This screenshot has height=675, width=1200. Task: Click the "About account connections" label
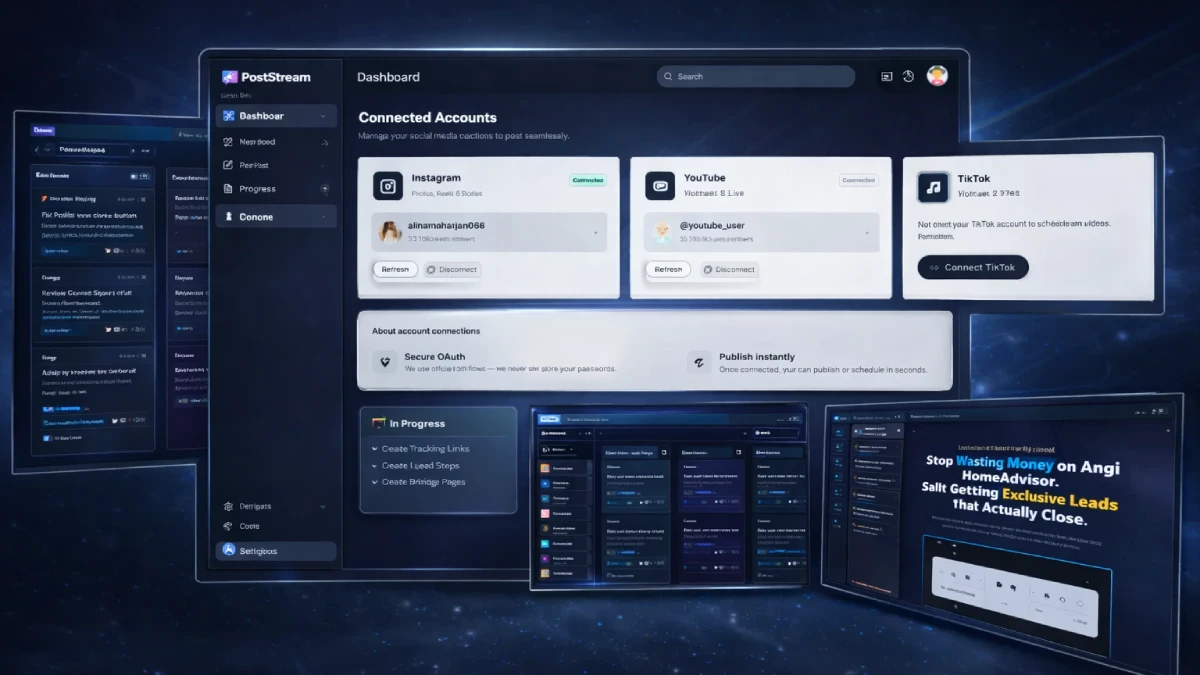(x=426, y=331)
